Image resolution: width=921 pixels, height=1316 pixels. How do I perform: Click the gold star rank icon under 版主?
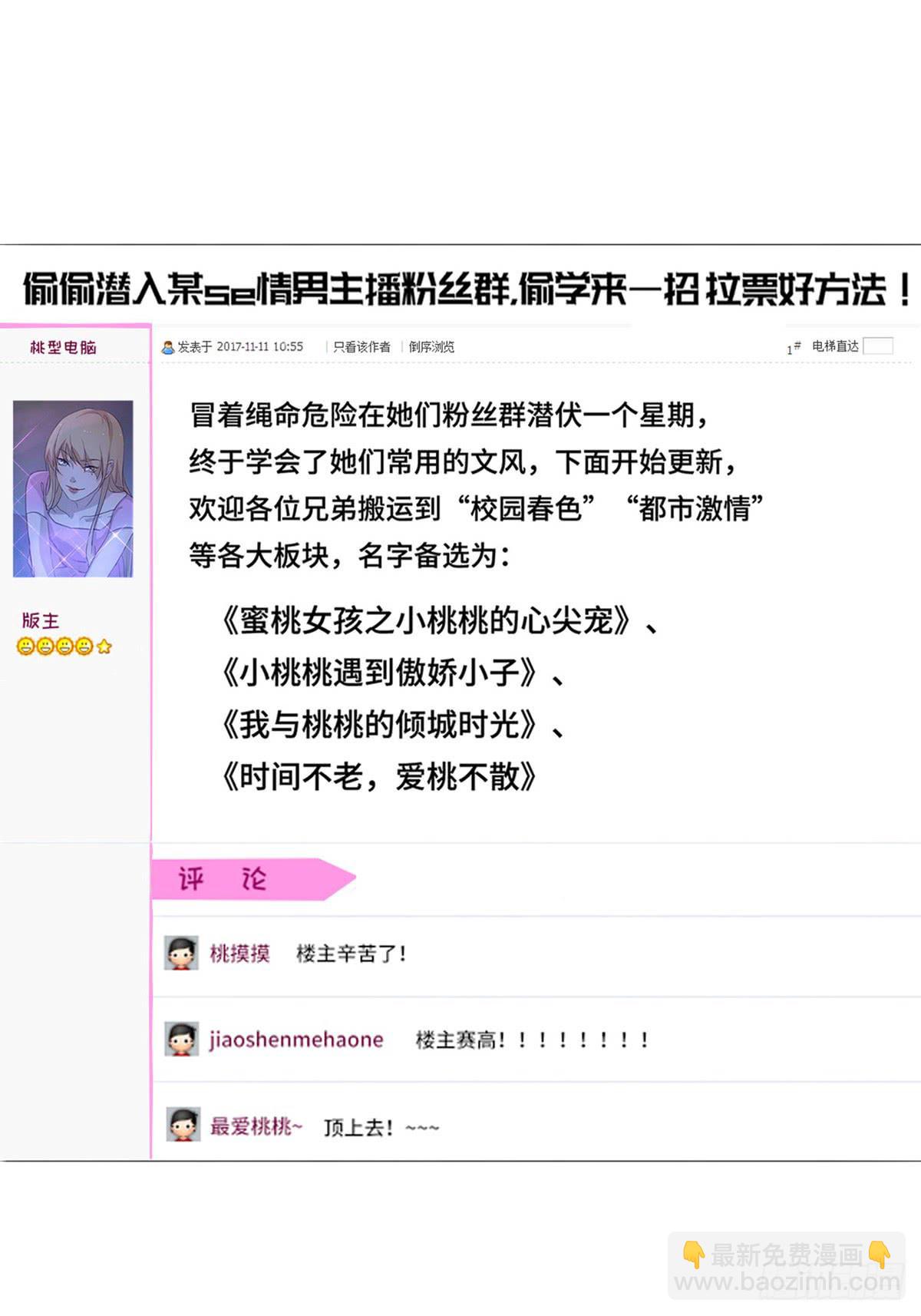pos(104,646)
